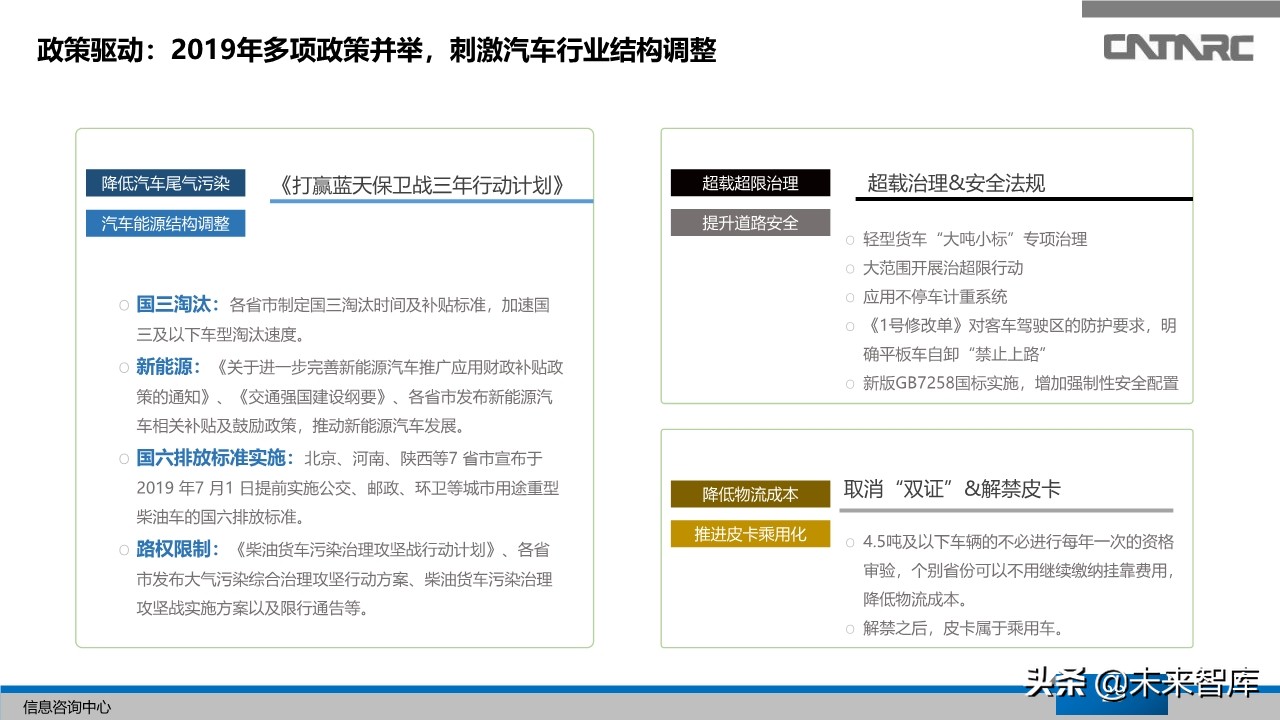Toggle the 新能源 bullet marker
The image size is (1280, 720).
[123, 367]
